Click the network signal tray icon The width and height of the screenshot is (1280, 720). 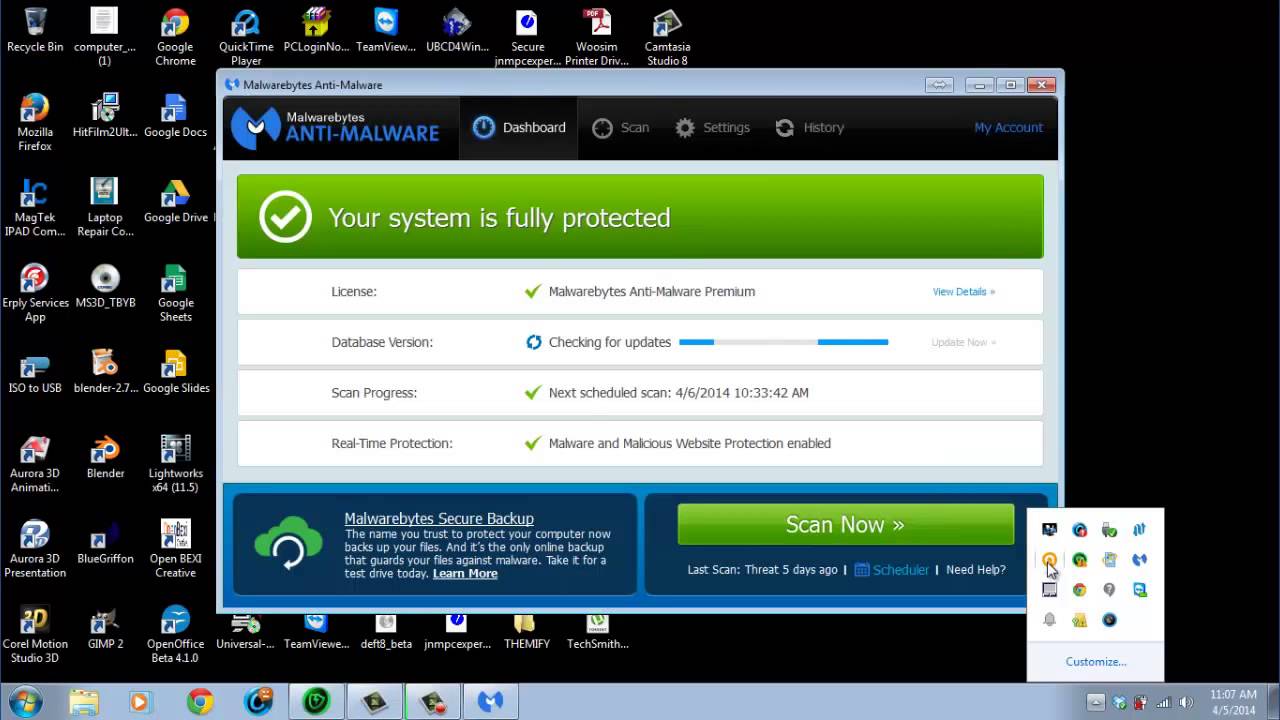[x=1164, y=702]
